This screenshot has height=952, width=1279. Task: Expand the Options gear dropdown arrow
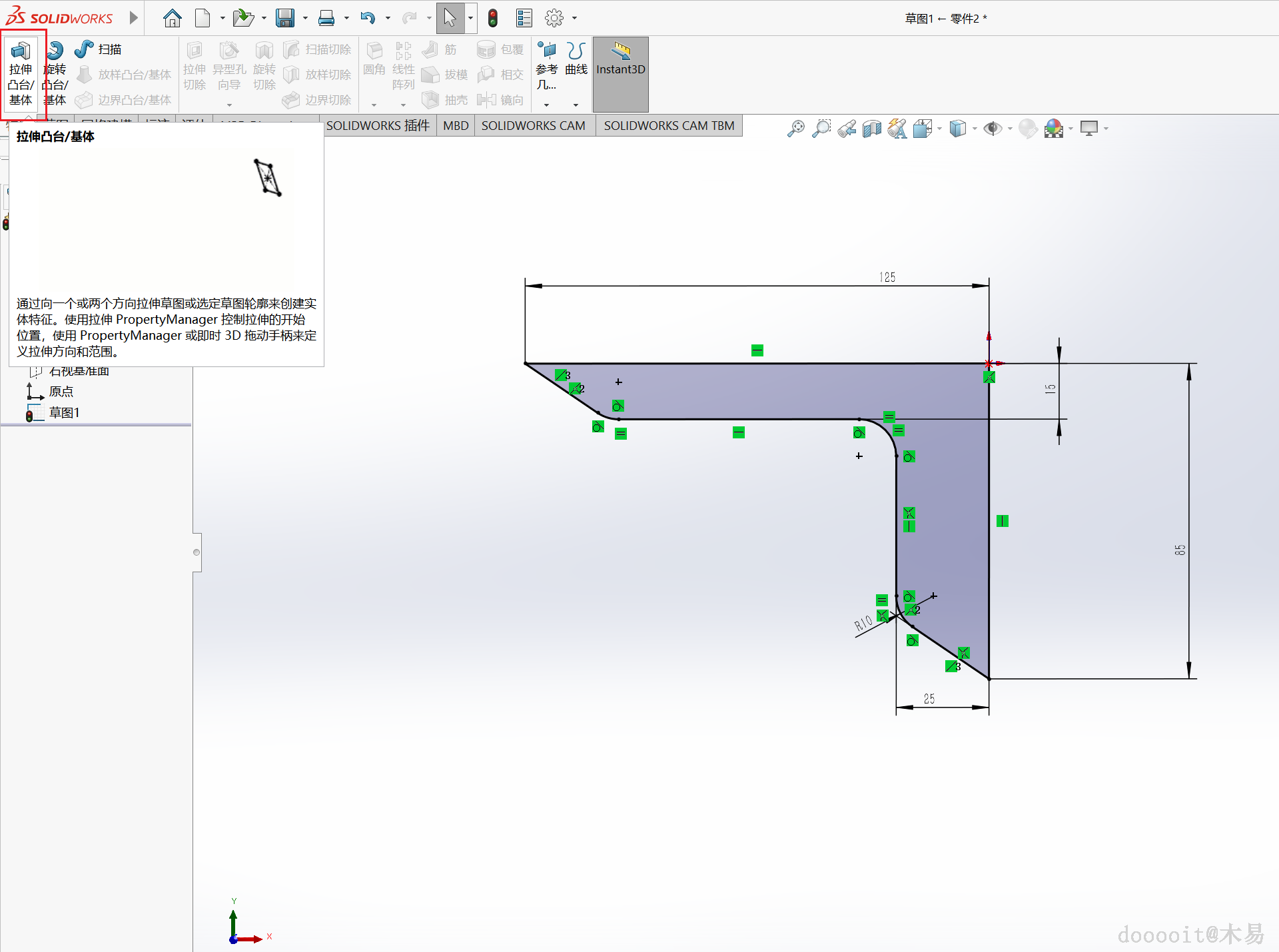coord(574,19)
